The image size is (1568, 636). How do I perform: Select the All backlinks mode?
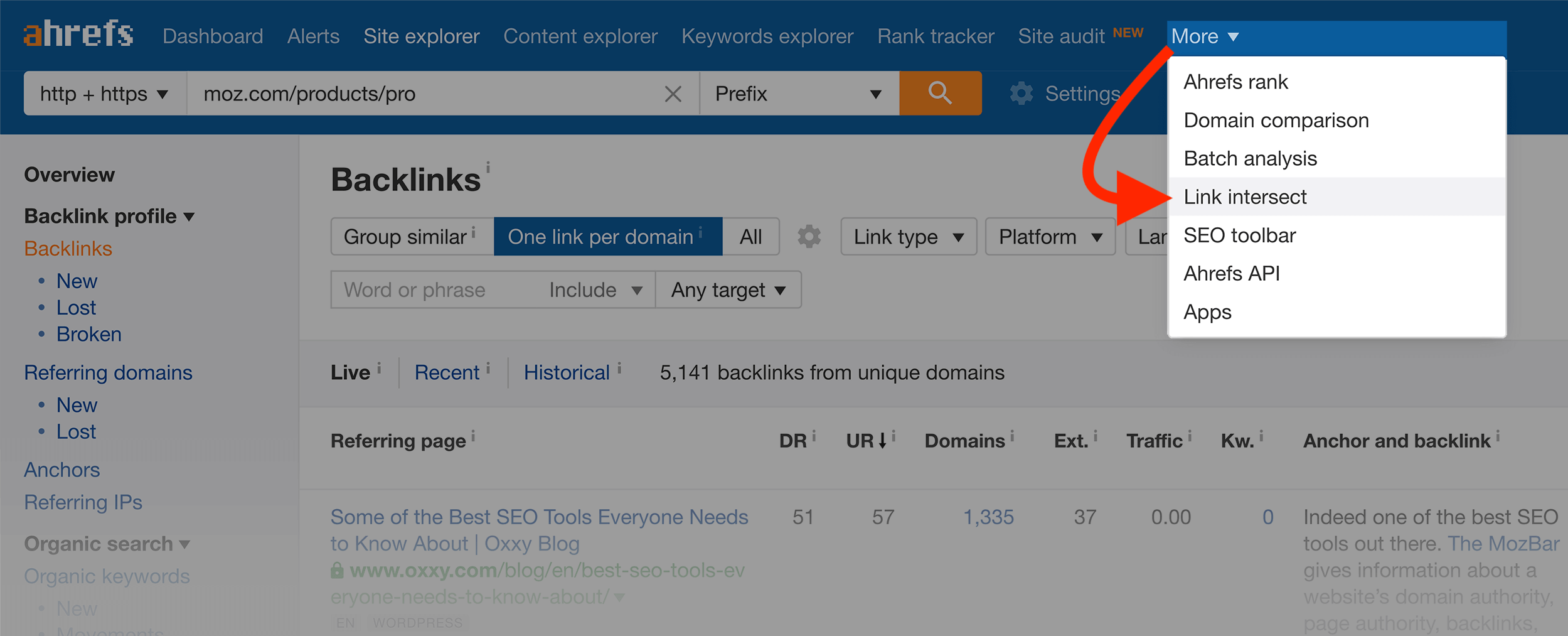click(x=750, y=237)
